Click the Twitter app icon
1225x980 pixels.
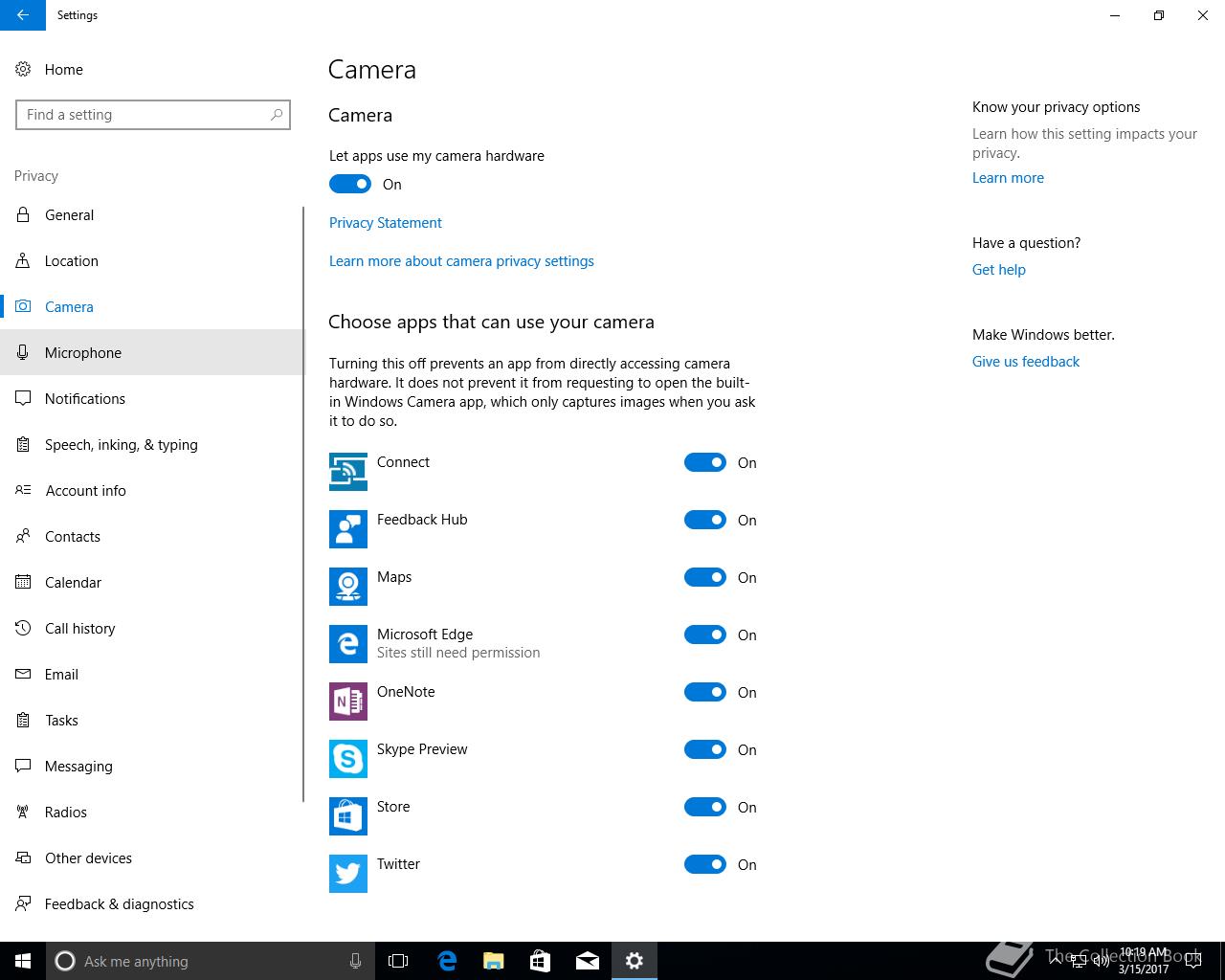coord(348,874)
